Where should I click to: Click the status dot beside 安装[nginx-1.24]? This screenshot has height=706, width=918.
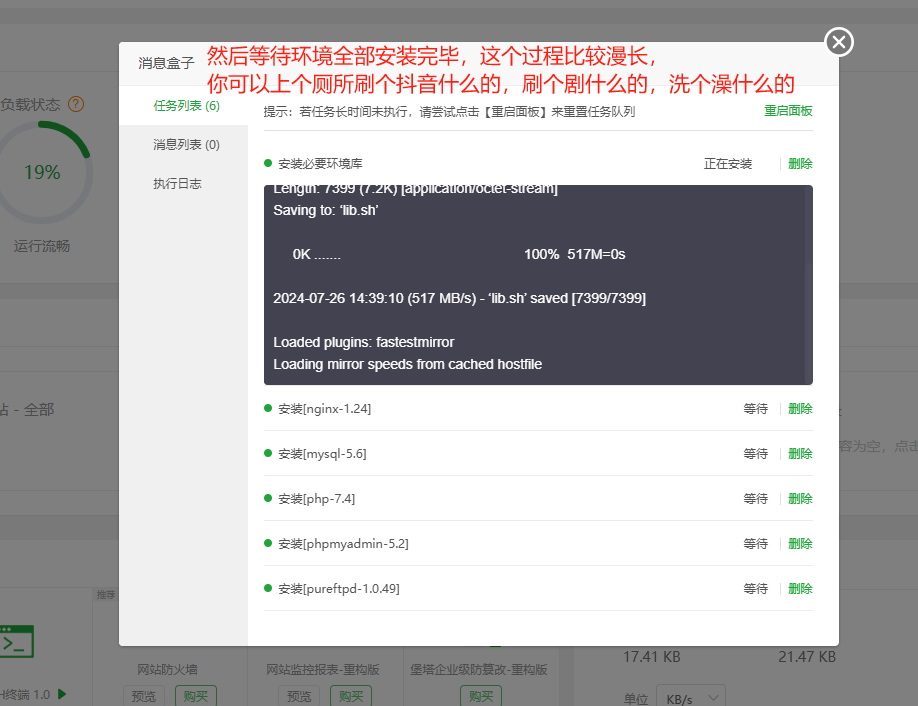coord(268,408)
